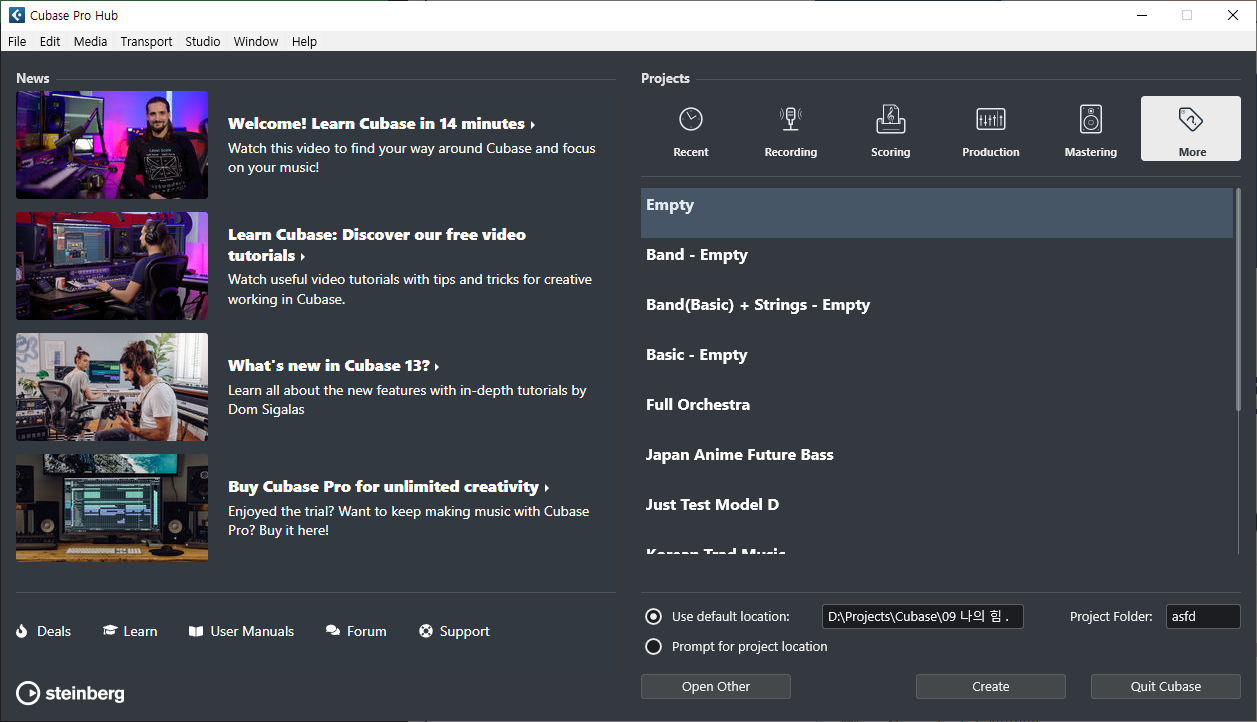The width and height of the screenshot is (1257, 722).
Task: Open the Recent projects category
Action: (x=691, y=129)
